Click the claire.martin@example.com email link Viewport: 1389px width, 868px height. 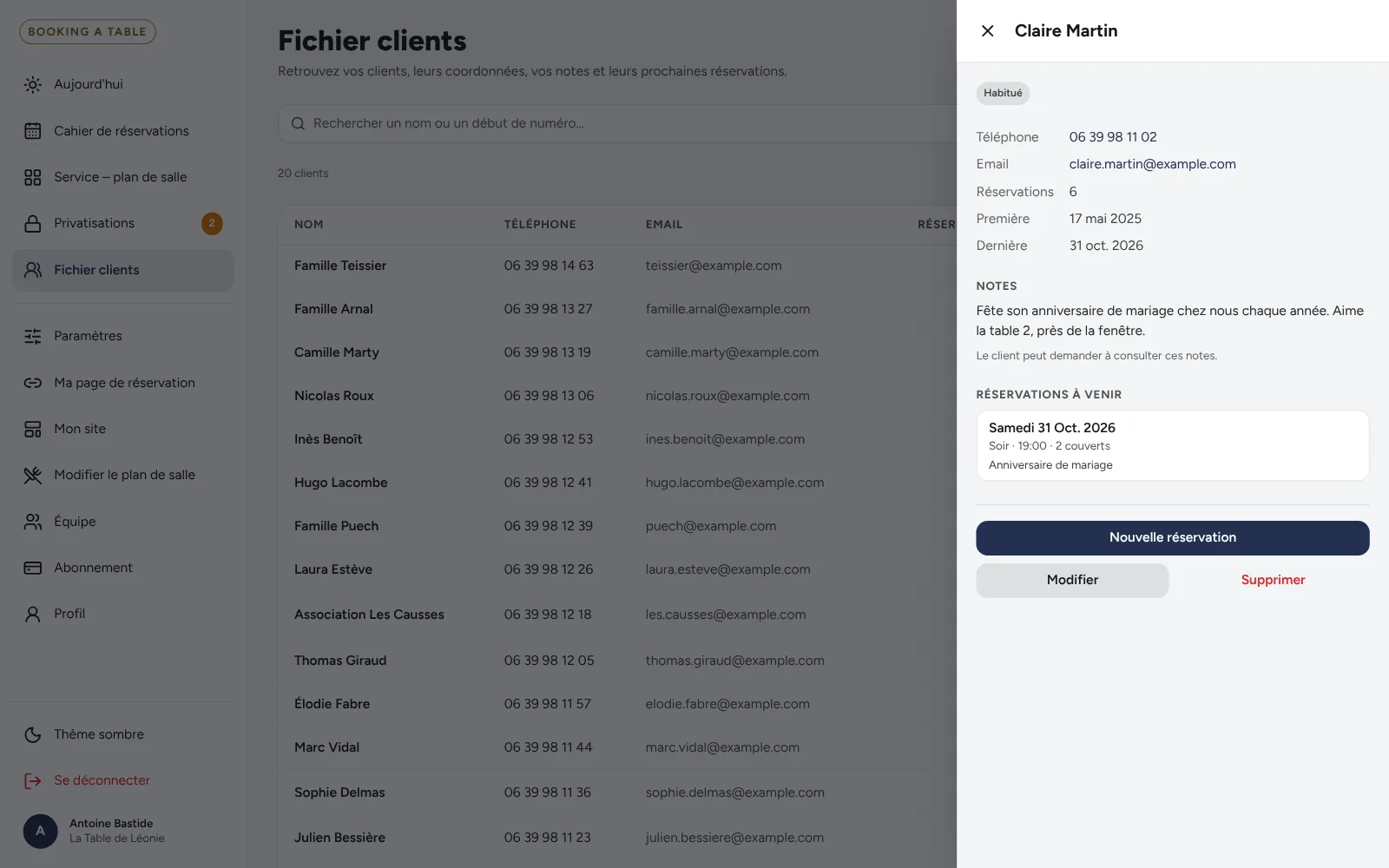[x=1152, y=164]
